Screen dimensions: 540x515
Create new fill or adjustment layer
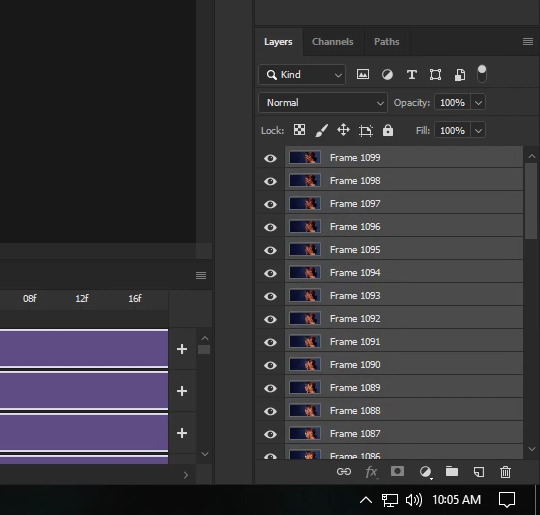pos(426,472)
